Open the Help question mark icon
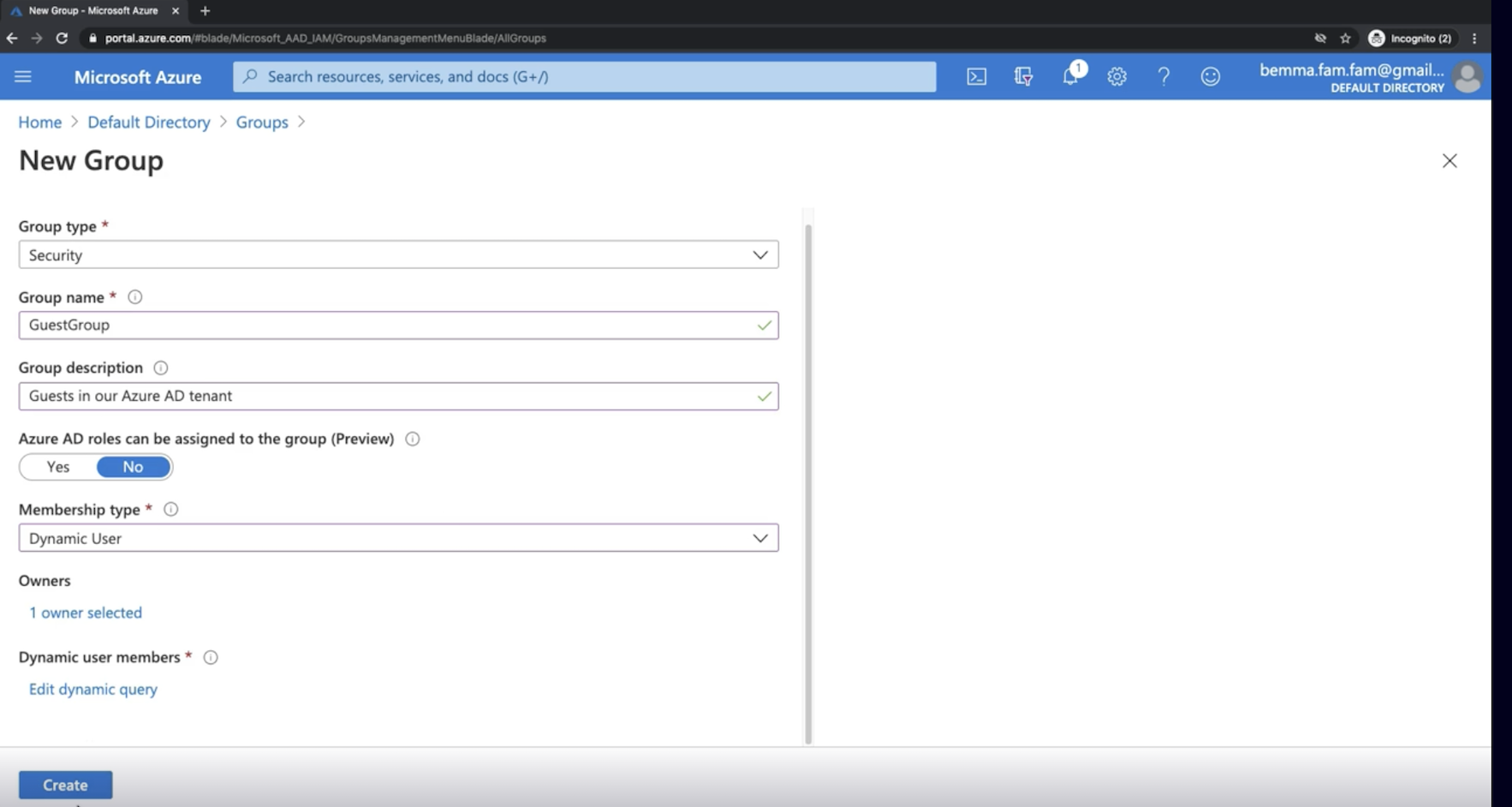The image size is (1512, 807). pyautogui.click(x=1164, y=76)
